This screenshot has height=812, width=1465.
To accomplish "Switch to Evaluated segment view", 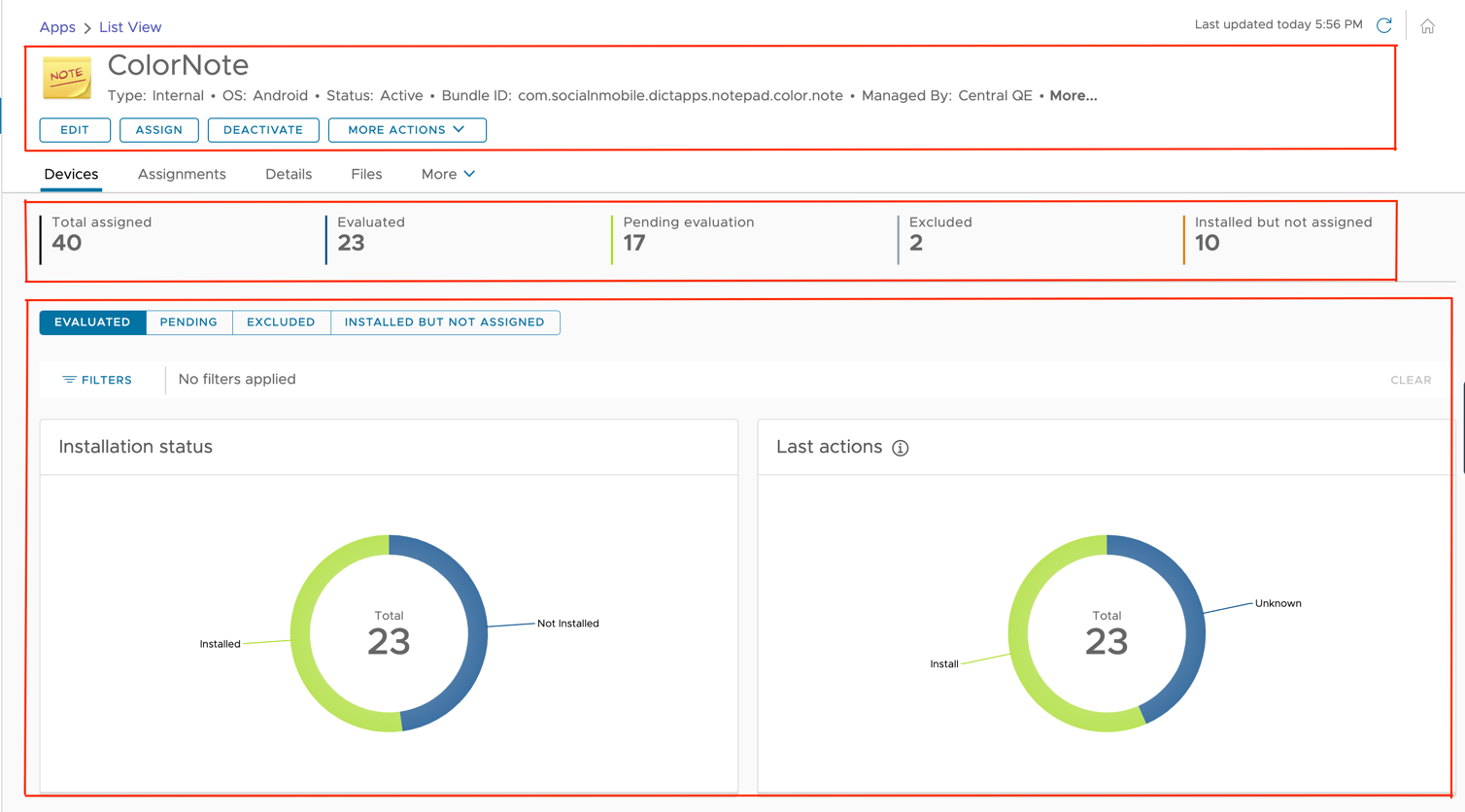I will [x=92, y=322].
